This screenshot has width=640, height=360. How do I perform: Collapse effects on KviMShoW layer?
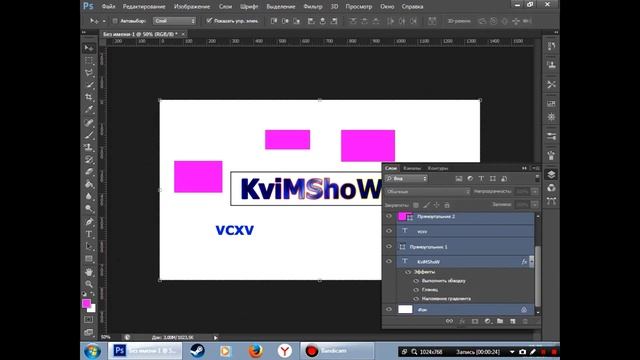coord(531,261)
